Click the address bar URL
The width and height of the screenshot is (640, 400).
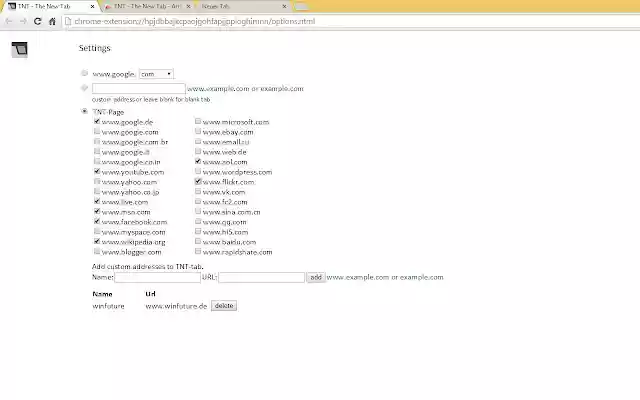tap(195, 21)
